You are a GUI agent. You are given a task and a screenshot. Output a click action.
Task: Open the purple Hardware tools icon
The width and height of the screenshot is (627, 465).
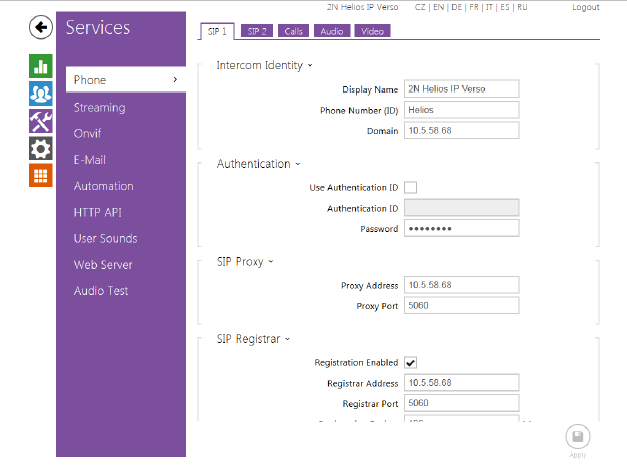point(40,121)
